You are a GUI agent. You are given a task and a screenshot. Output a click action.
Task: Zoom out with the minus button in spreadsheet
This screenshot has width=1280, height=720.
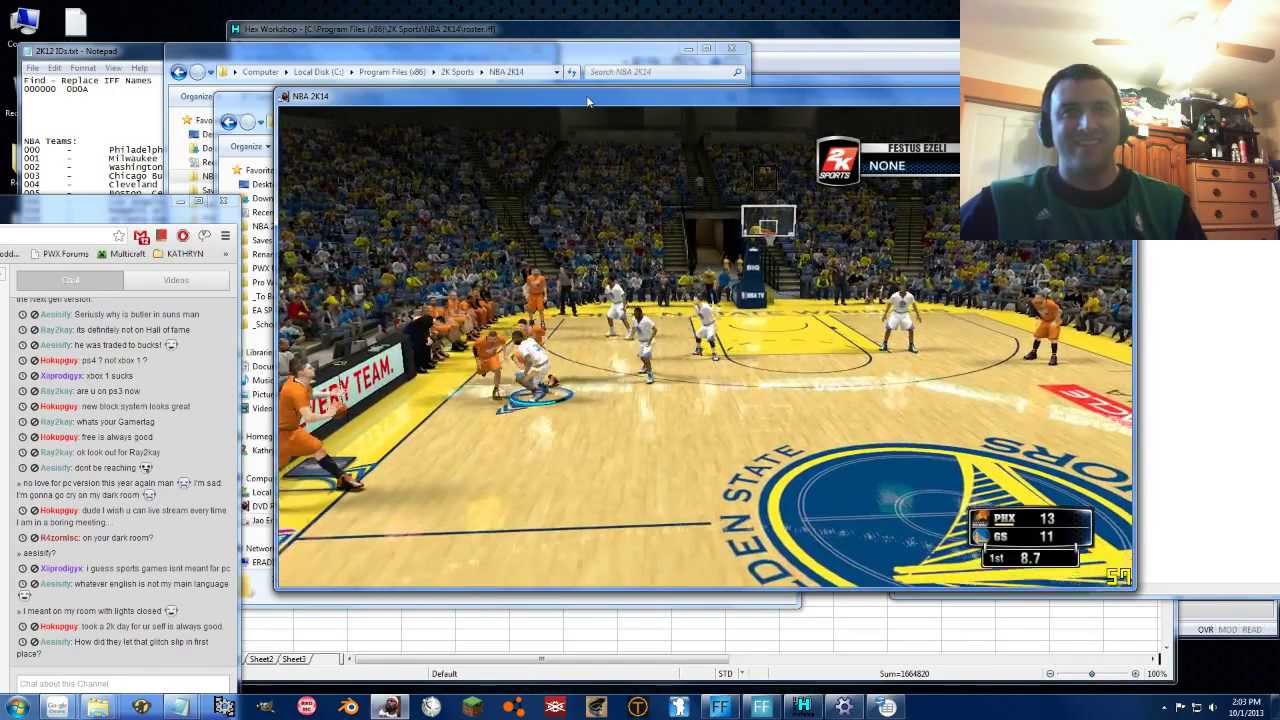tap(1050, 674)
